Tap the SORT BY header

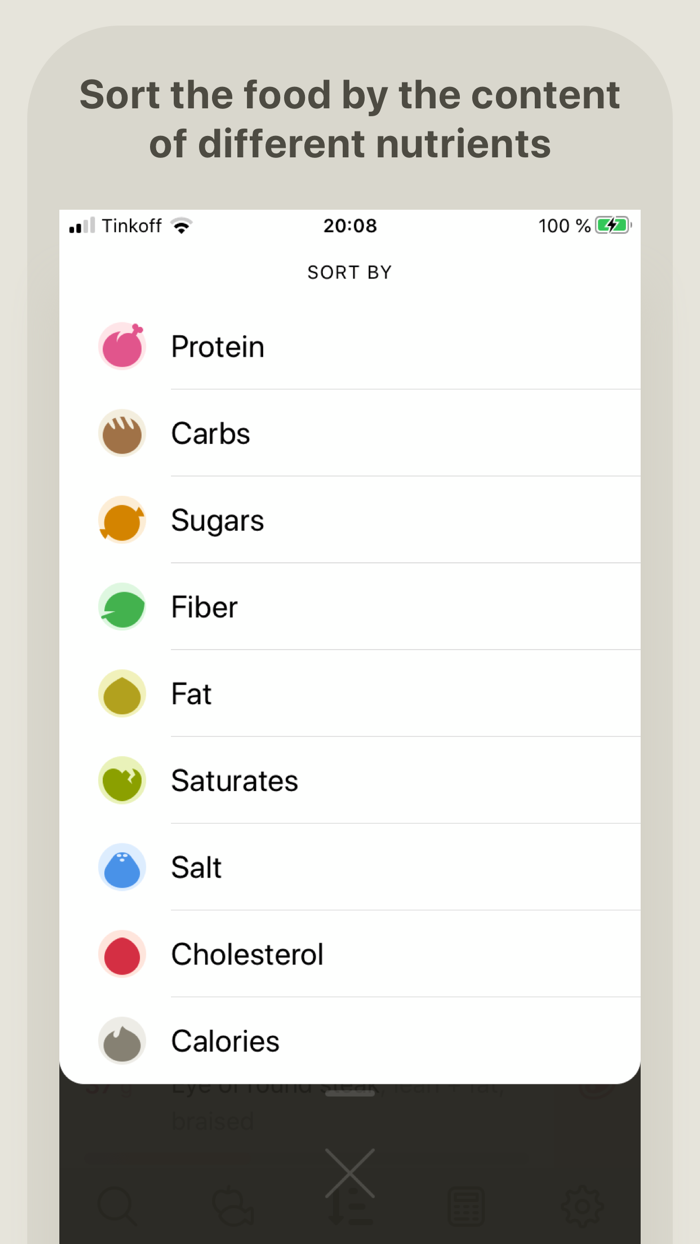350,272
